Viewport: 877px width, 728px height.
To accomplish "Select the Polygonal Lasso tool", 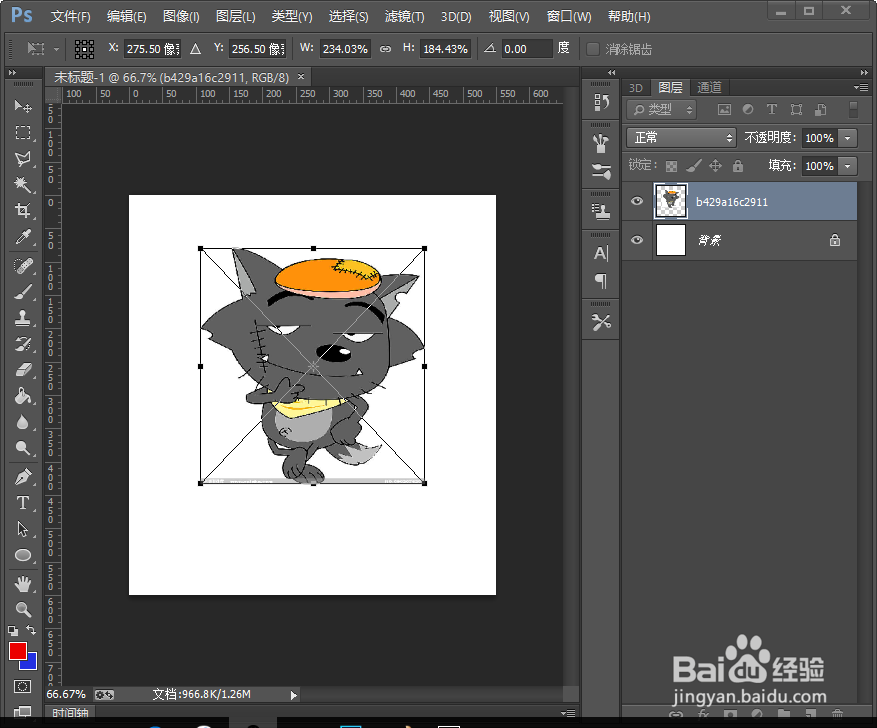I will 23,159.
